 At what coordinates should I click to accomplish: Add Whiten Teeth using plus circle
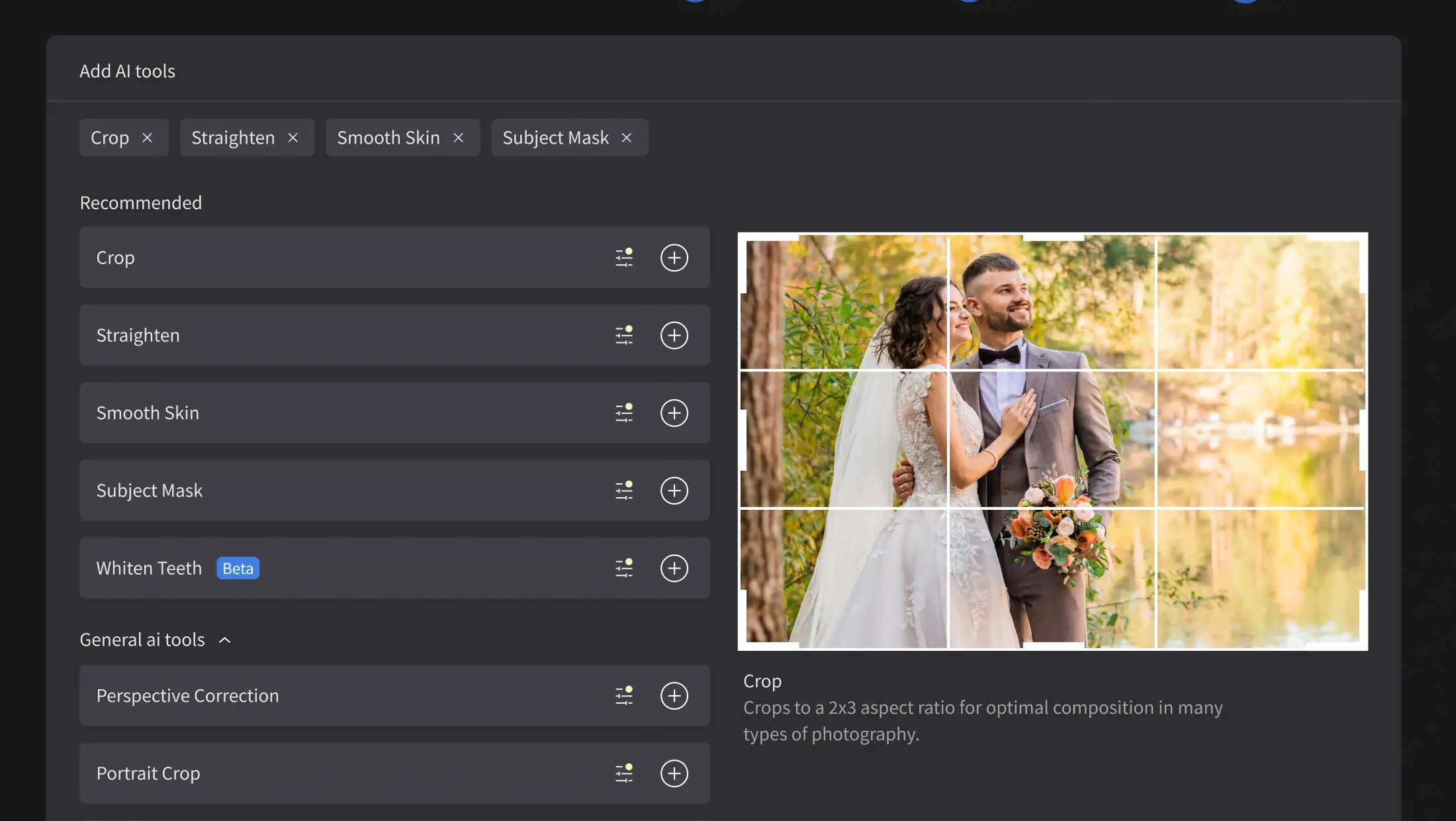tap(674, 568)
